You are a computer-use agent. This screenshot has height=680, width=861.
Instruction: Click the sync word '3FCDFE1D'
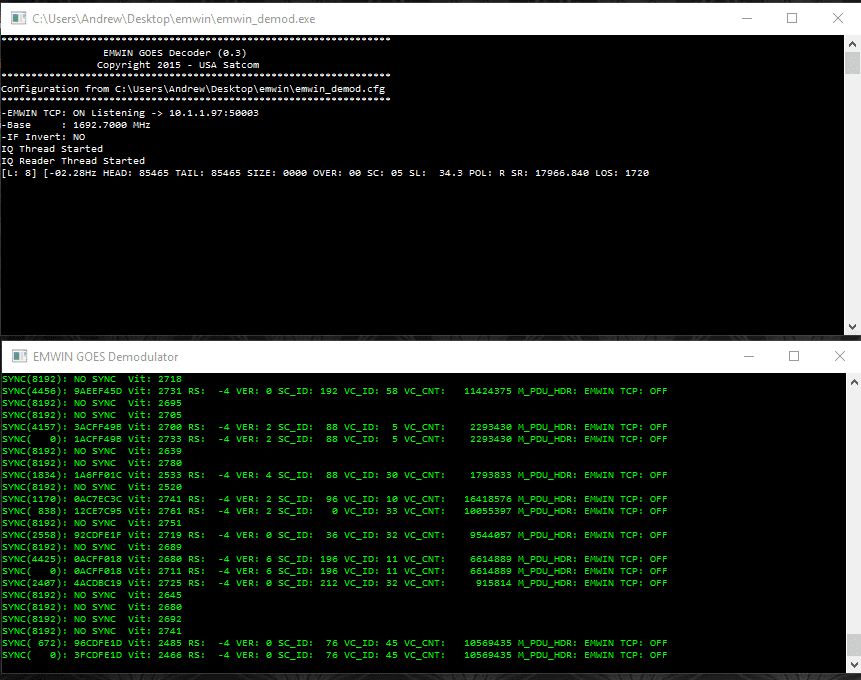pos(98,655)
